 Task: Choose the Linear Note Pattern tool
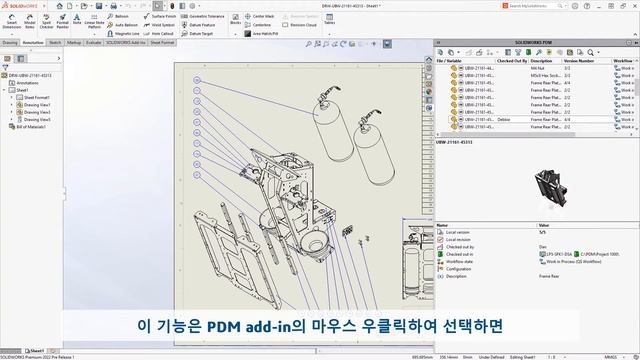pos(94,21)
